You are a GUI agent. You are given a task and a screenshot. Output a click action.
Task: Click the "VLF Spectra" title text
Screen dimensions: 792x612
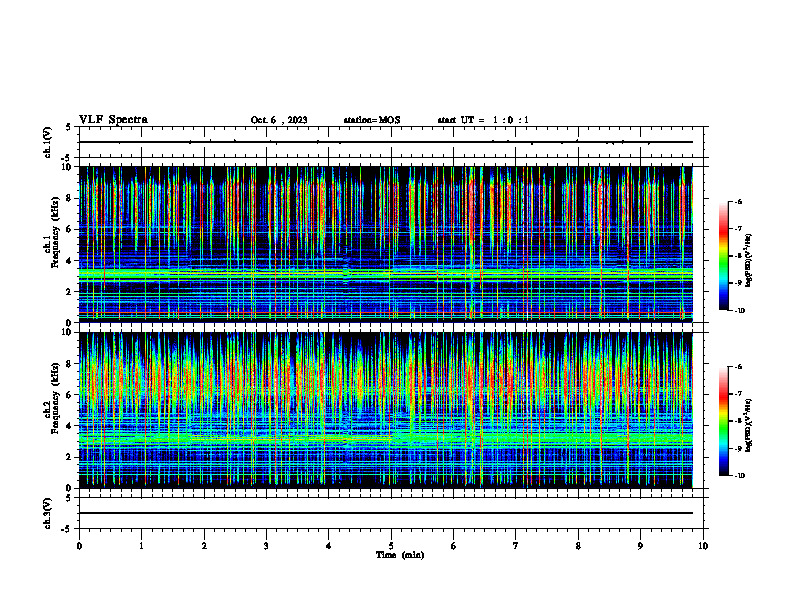[113, 120]
